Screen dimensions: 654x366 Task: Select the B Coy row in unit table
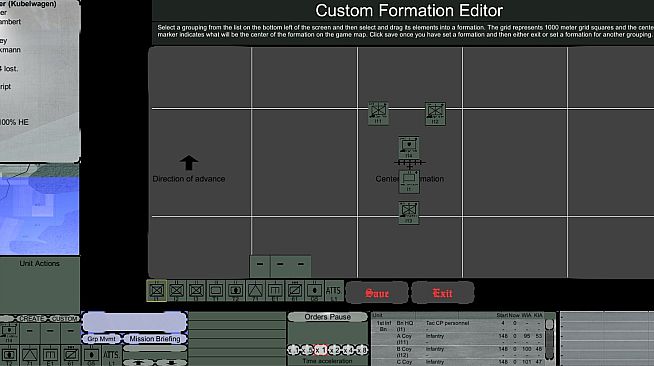[458, 352]
